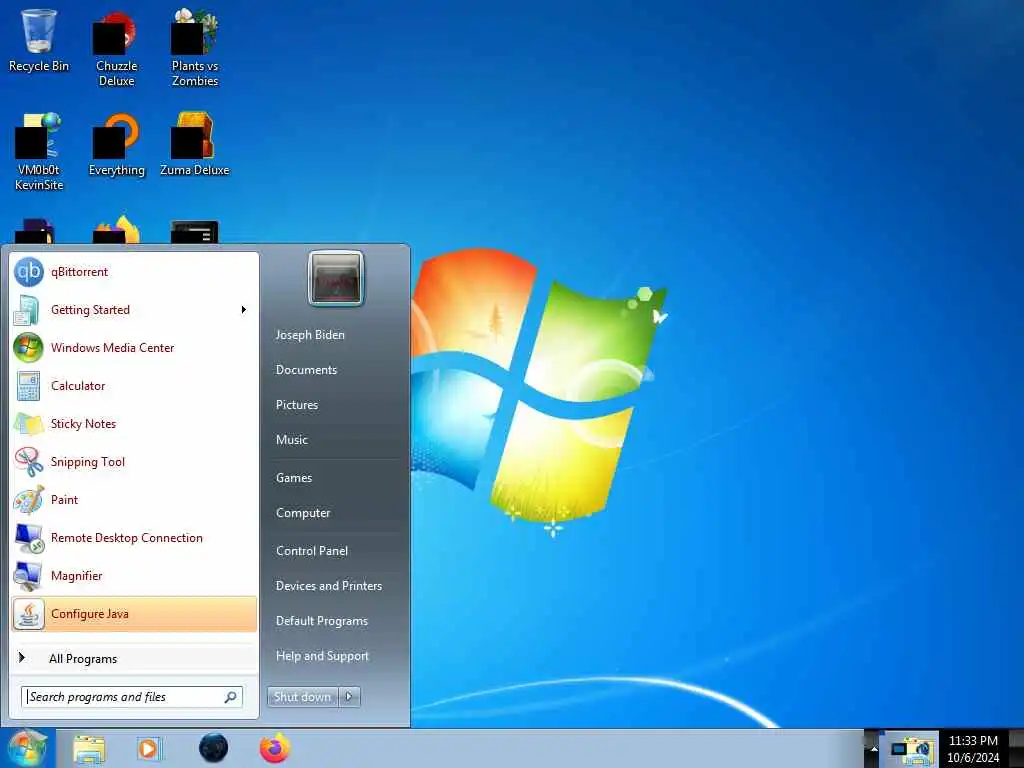Launch Windows Media Center
The height and width of the screenshot is (768, 1024).
[134, 348]
